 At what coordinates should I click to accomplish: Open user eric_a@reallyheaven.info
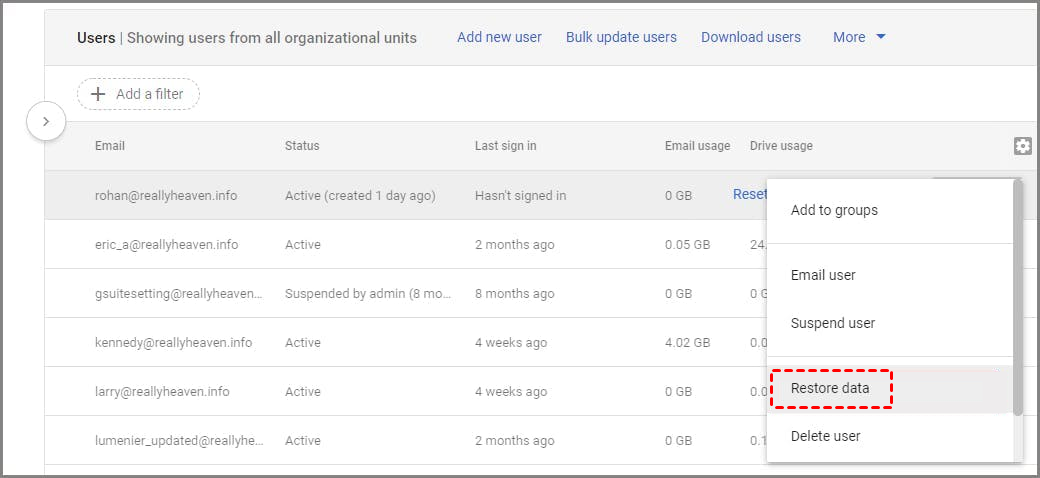pyautogui.click(x=166, y=245)
